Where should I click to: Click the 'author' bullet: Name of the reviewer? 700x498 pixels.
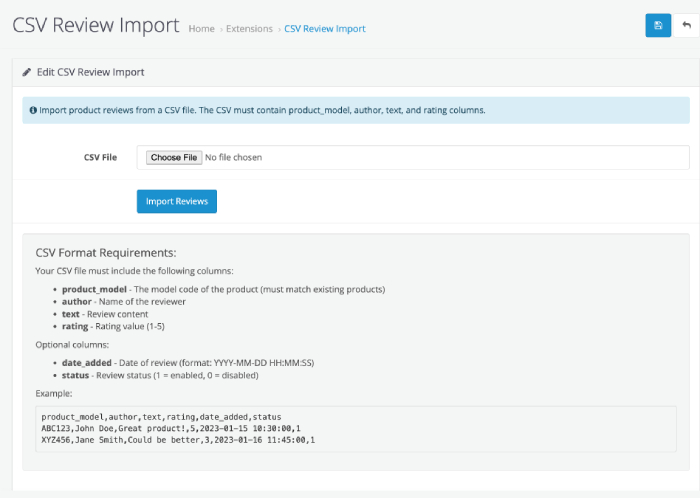pos(124,302)
